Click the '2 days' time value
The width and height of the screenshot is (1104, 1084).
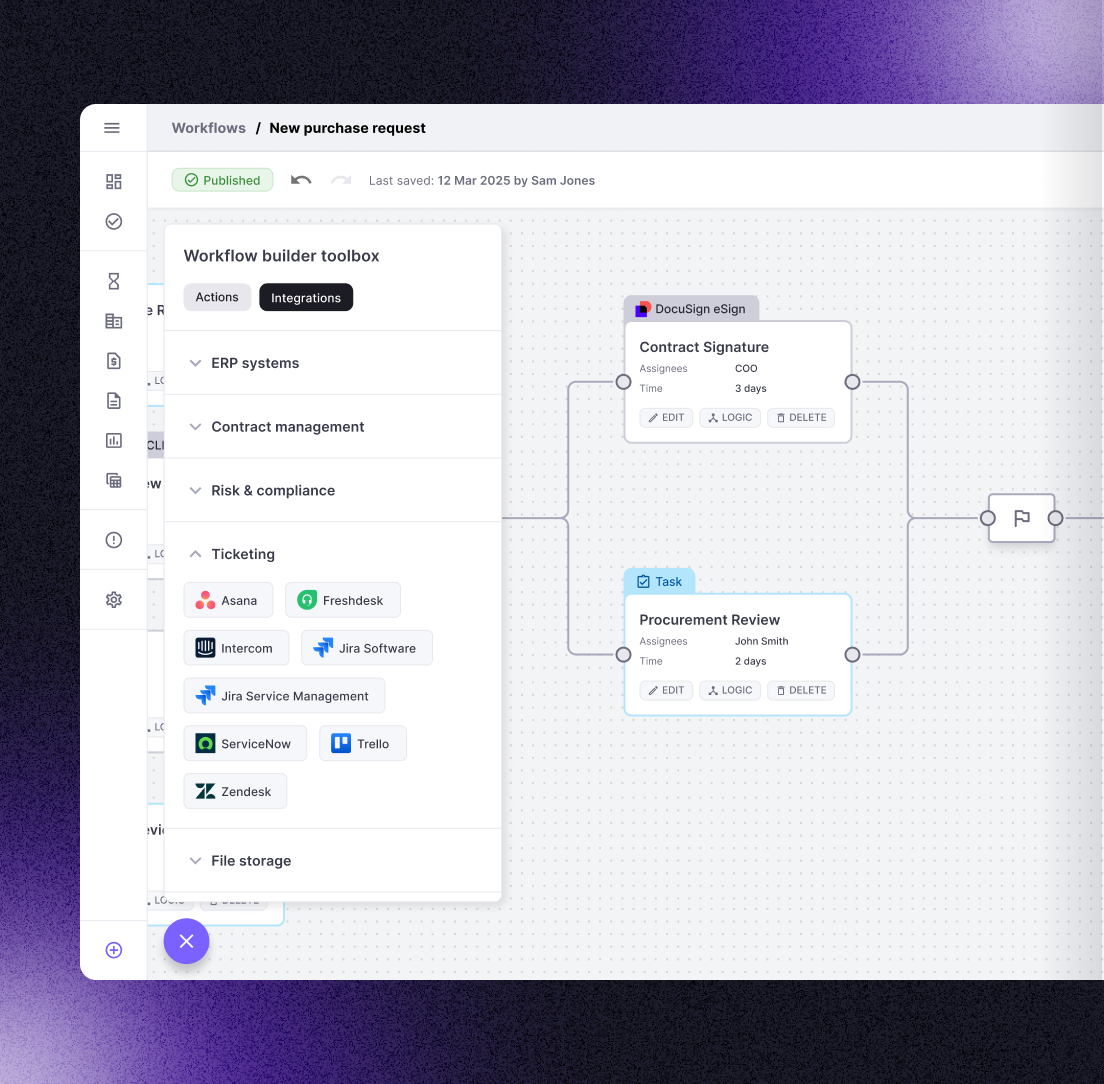(x=751, y=662)
